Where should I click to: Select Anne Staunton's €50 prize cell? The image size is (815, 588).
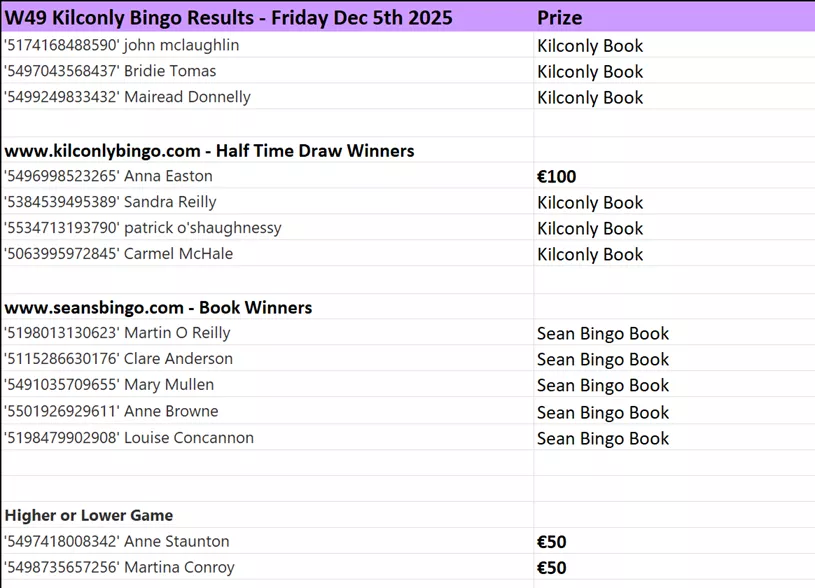[x=552, y=542]
